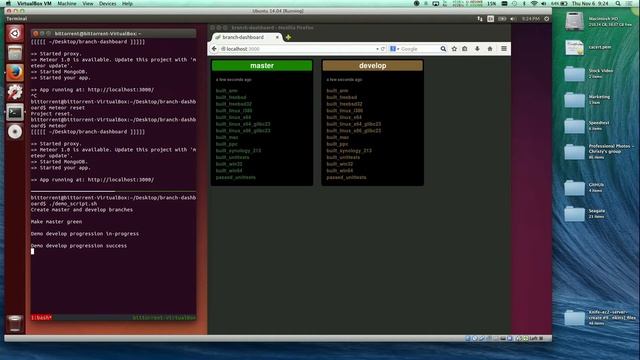Click the macOS clock Thu Nov 6
Viewport: 640px width, 360px height.
pos(590,3)
